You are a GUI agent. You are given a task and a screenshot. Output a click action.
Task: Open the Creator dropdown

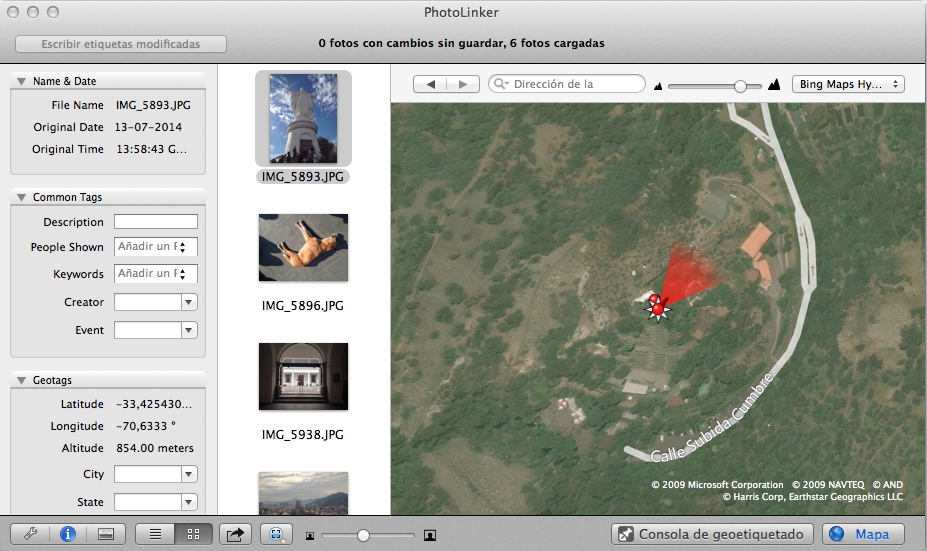tap(188, 302)
